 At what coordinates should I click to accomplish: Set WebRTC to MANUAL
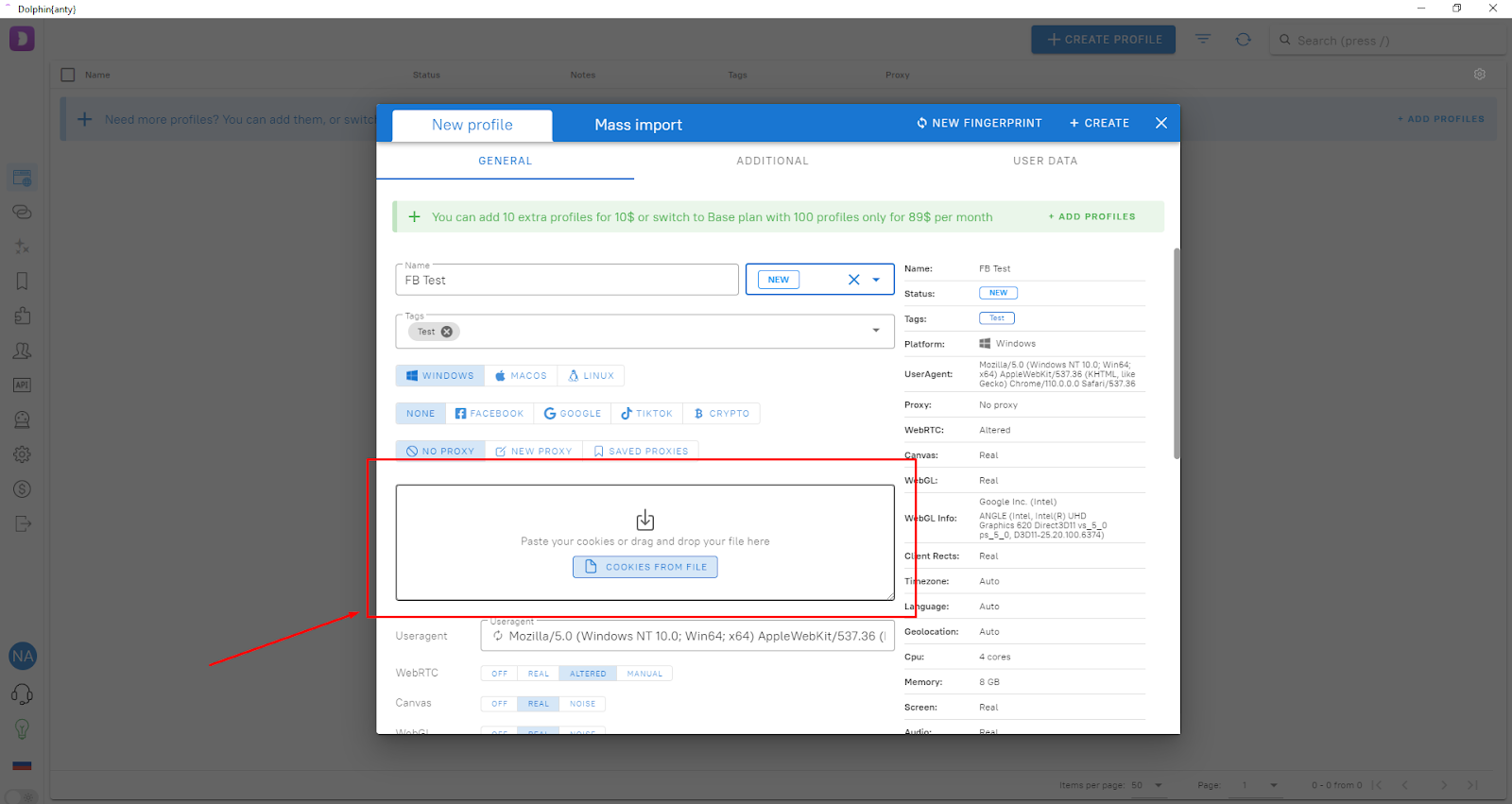(644, 674)
